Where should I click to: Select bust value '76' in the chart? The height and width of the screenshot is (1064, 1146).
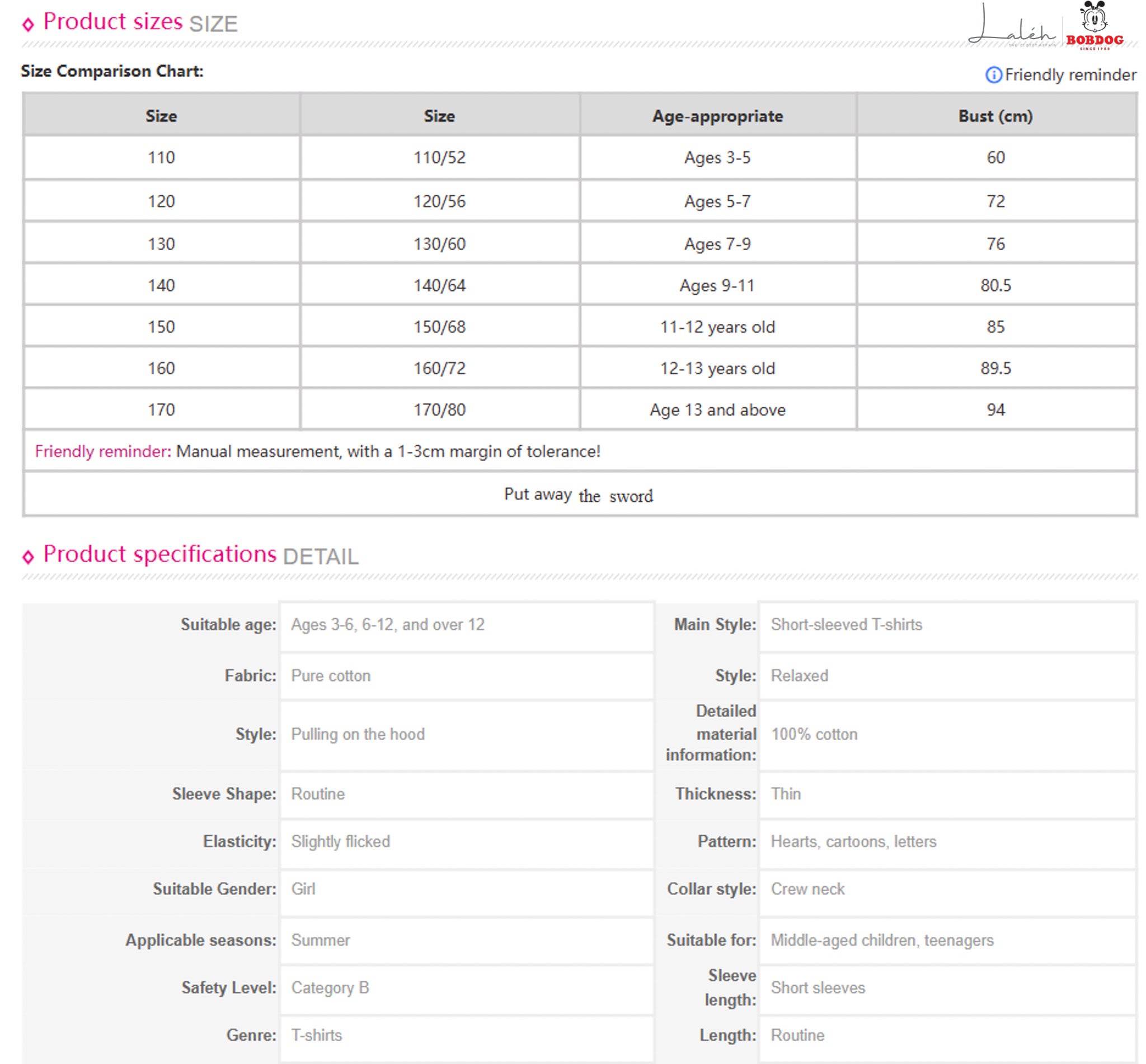995,243
